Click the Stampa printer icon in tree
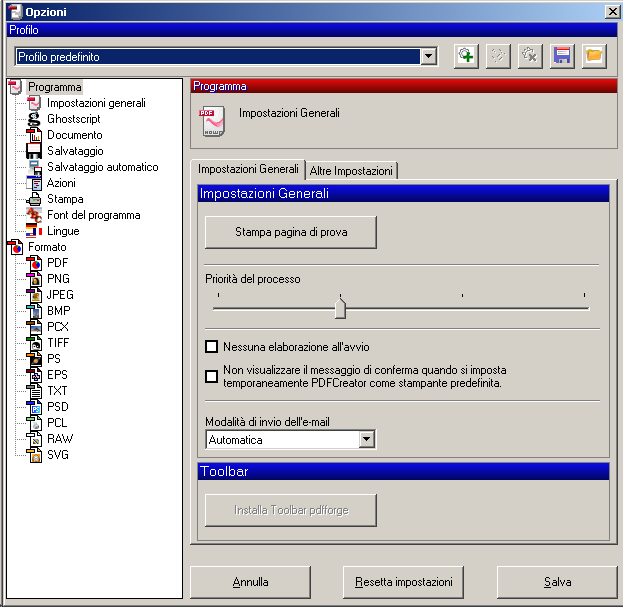 (x=34, y=199)
